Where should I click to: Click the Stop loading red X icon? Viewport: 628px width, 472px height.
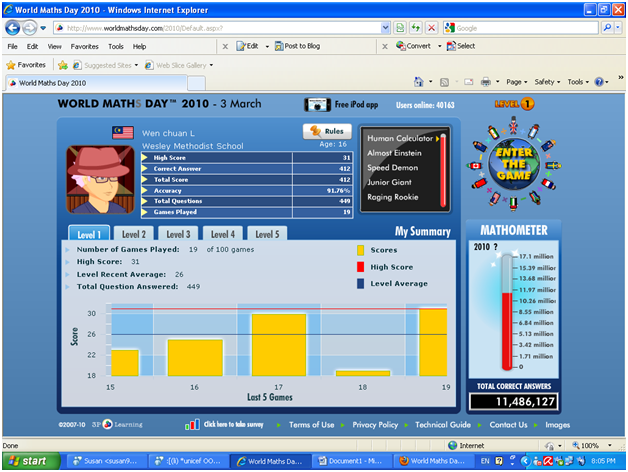click(x=431, y=28)
